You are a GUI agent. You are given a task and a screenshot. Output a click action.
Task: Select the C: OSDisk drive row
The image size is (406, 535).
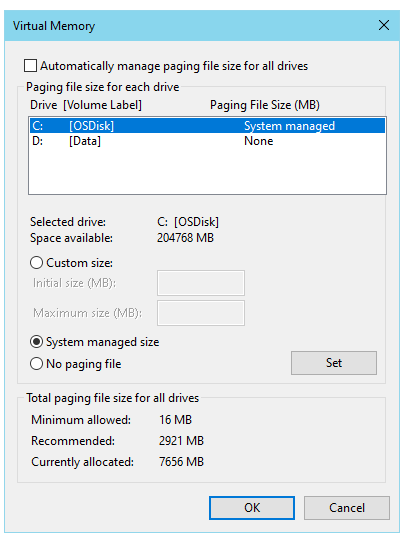(x=207, y=126)
